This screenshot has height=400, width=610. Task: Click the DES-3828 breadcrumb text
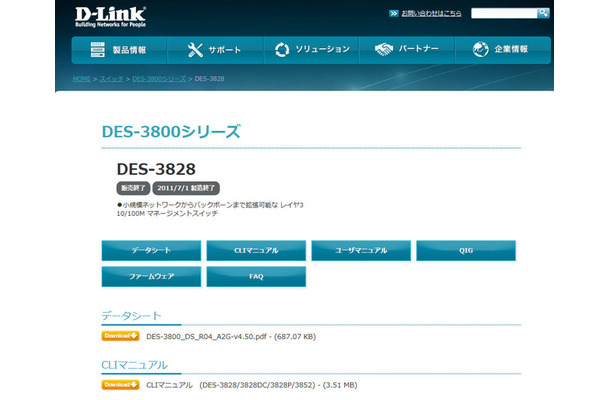(x=209, y=79)
